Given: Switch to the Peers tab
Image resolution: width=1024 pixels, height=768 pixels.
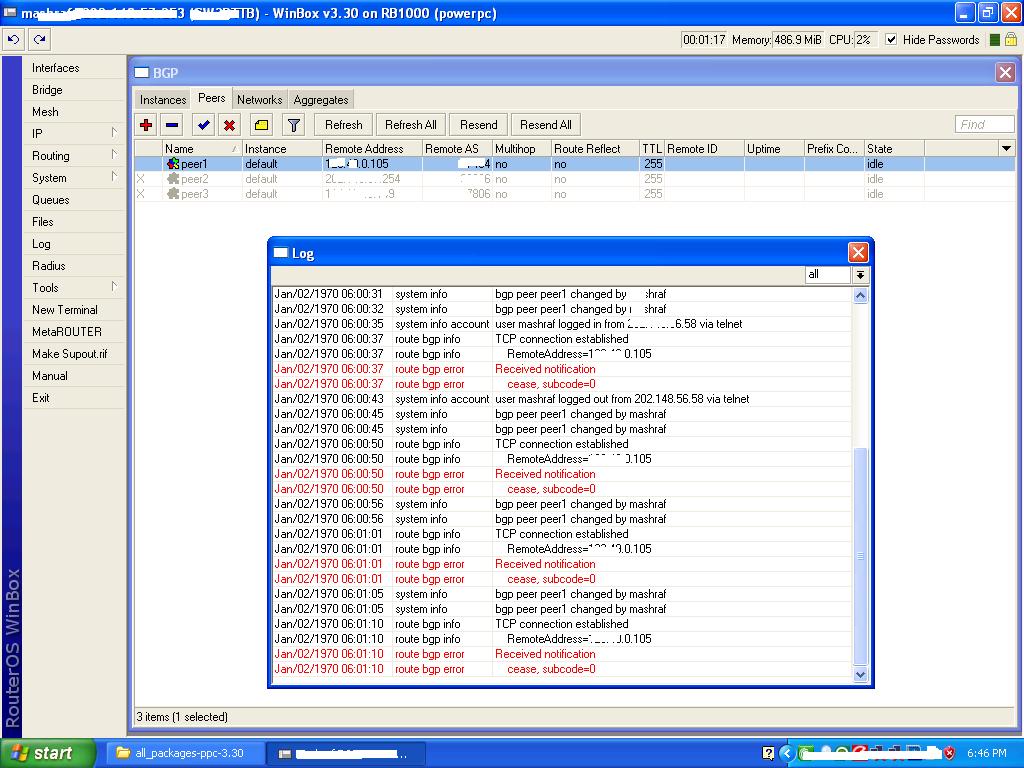Looking at the screenshot, I should point(212,98).
